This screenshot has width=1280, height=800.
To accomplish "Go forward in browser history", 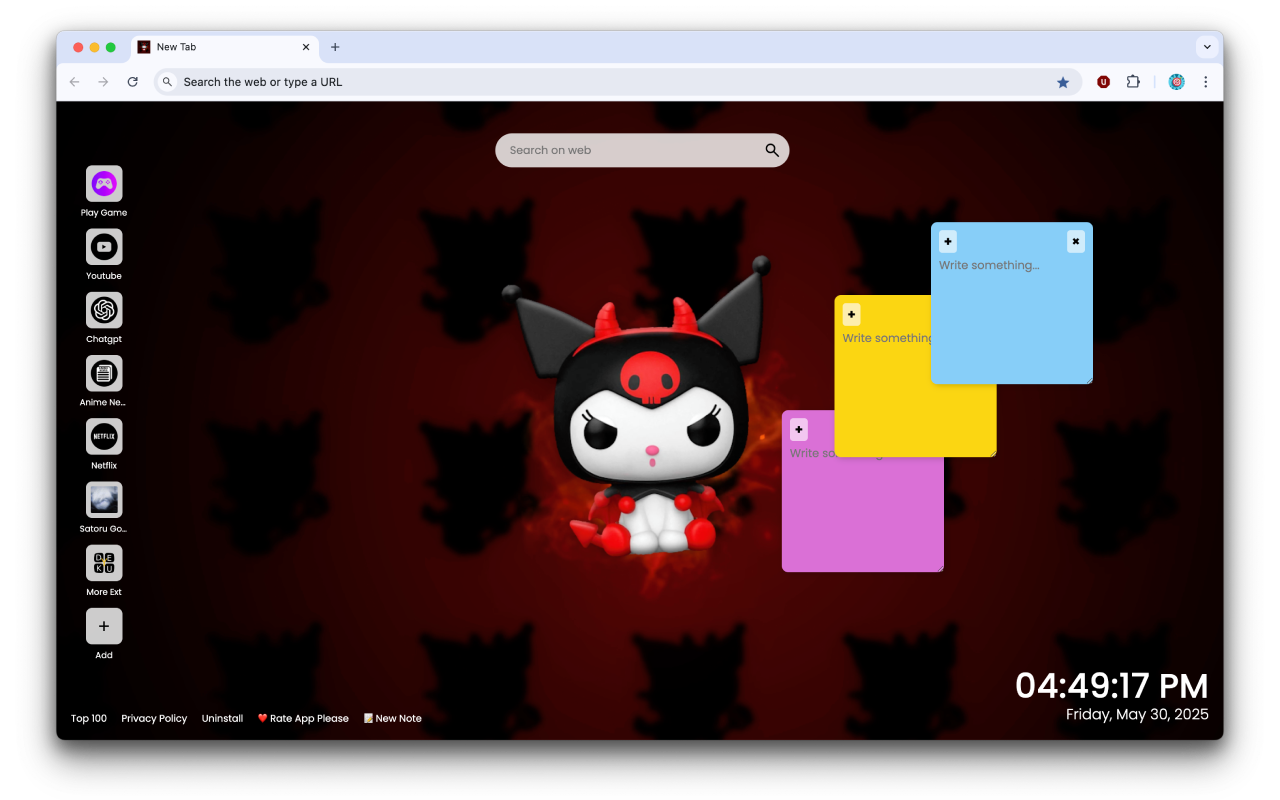I will tap(103, 82).
